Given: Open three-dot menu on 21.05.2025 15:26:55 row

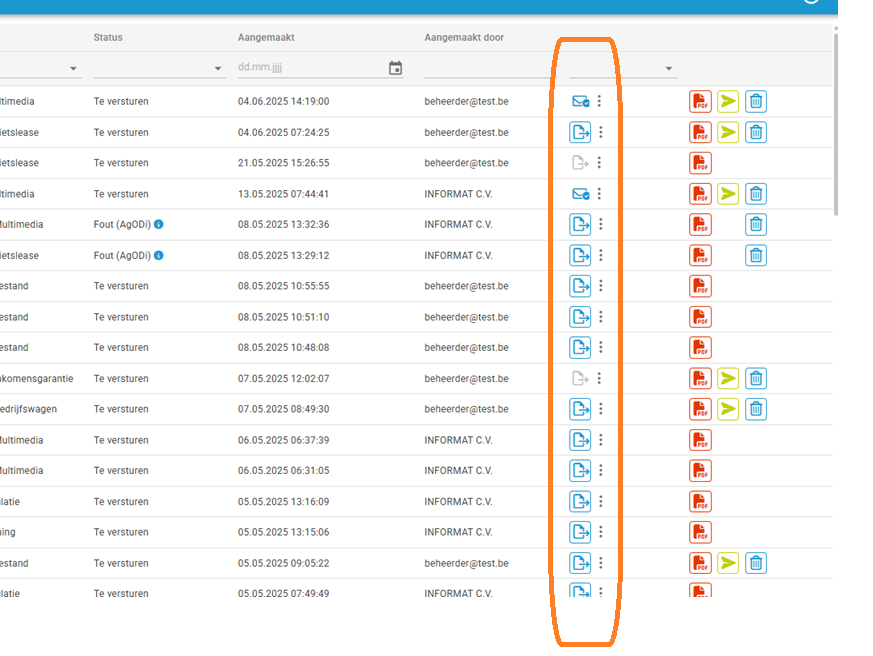Looking at the screenshot, I should 600,163.
